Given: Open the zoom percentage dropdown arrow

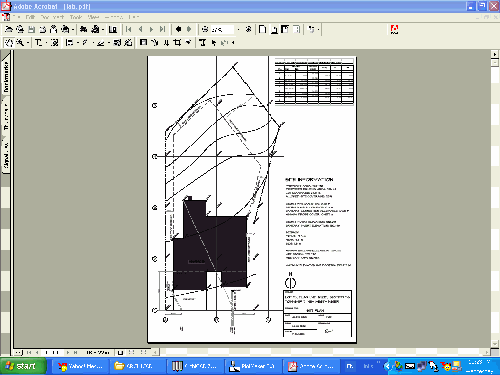Looking at the screenshot, I should point(238,30).
